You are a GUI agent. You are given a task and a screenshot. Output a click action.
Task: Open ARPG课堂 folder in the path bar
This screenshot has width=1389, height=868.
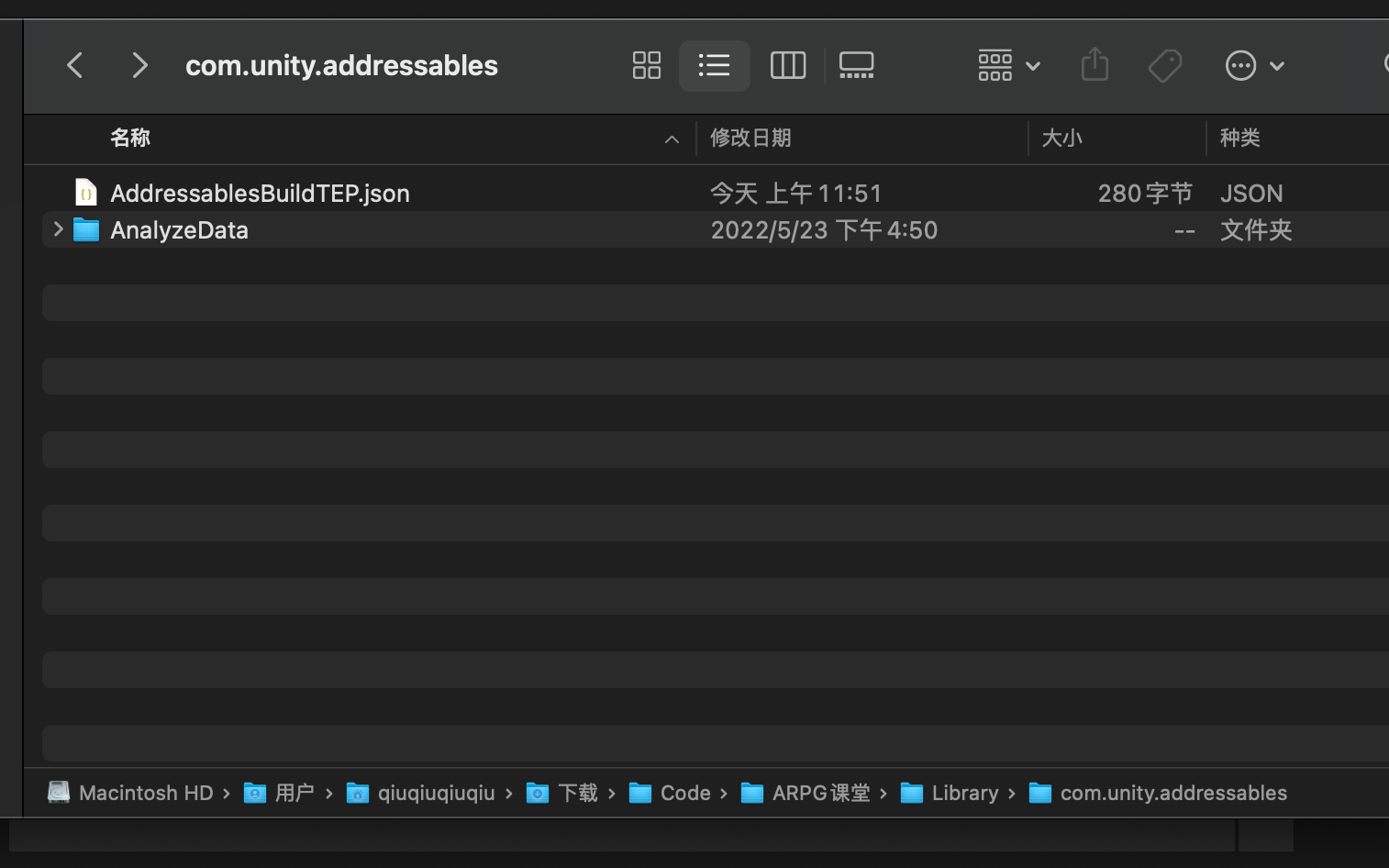pos(806,793)
